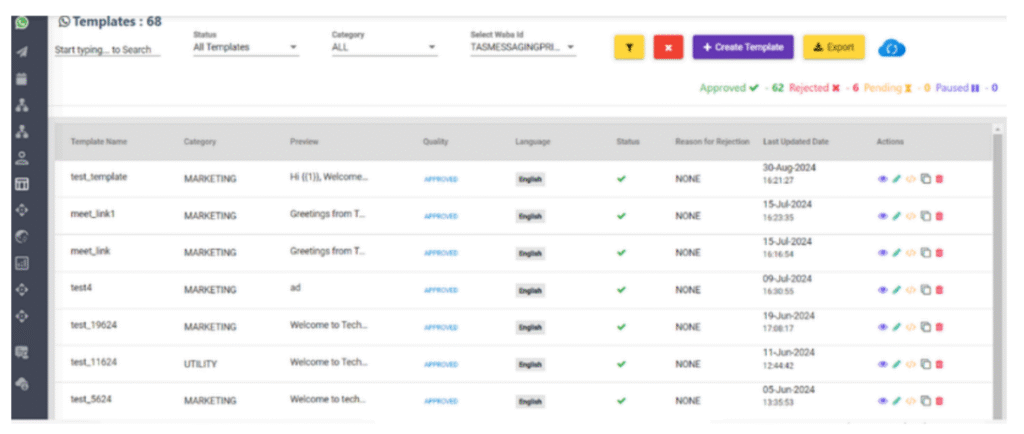The image size is (1024, 434).
Task: Open code view for the test4 template
Action: pos(911,290)
